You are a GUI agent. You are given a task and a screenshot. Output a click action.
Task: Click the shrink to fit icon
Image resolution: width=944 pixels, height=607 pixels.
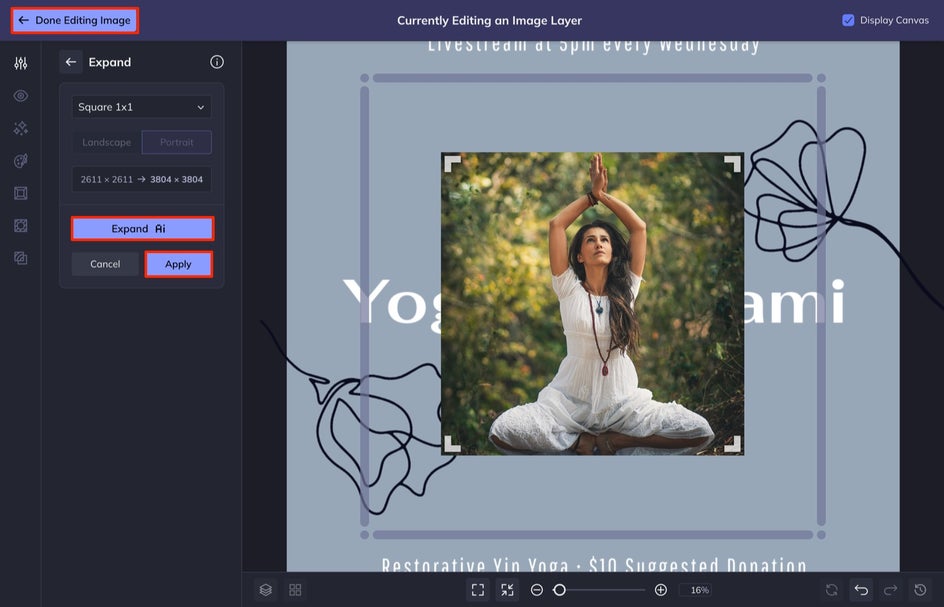click(507, 590)
